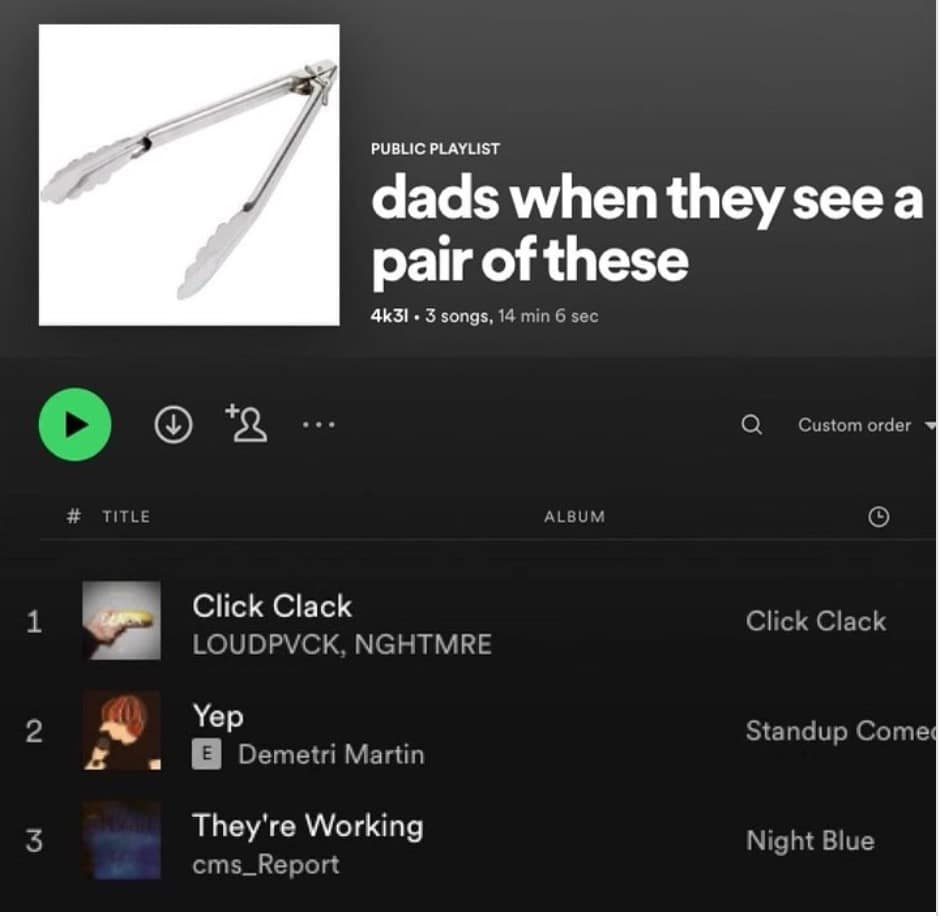Sort by duration clock icon

878,517
